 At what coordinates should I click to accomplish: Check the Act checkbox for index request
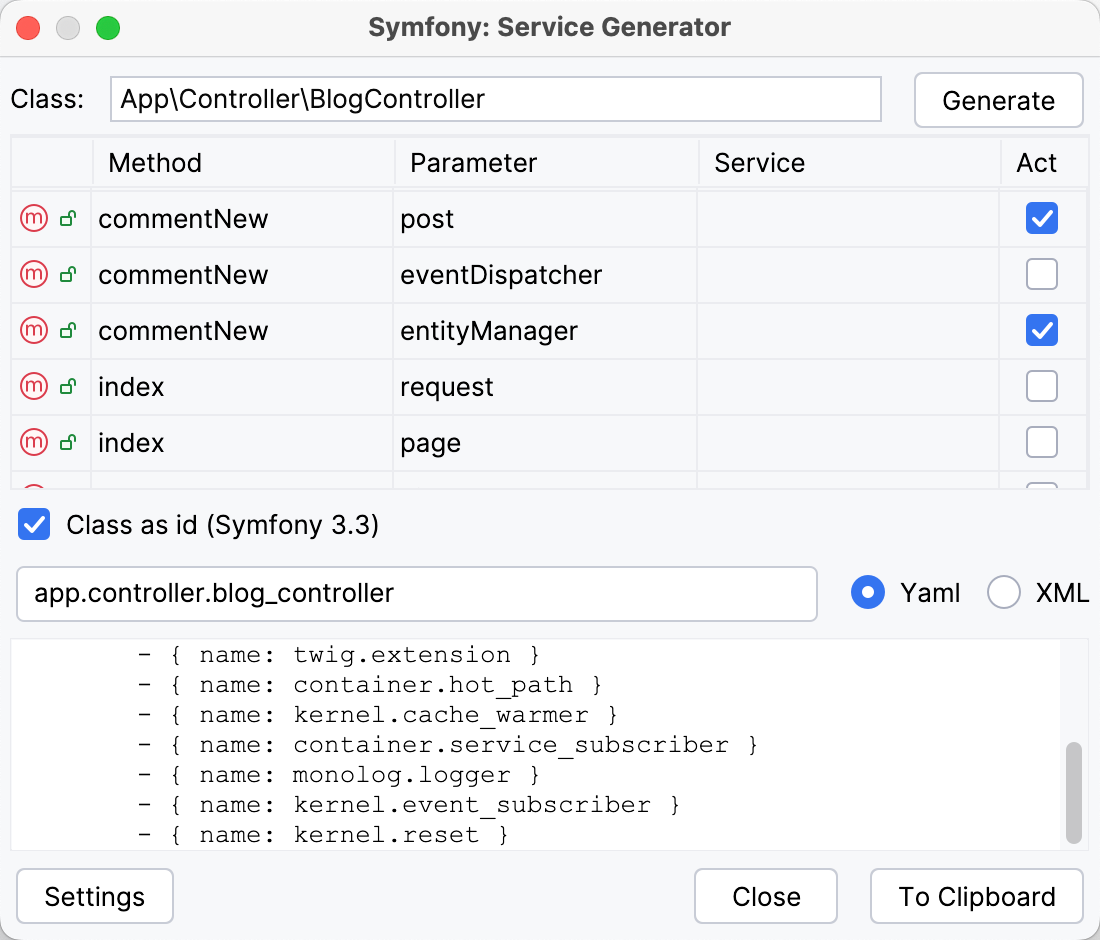[1041, 386]
